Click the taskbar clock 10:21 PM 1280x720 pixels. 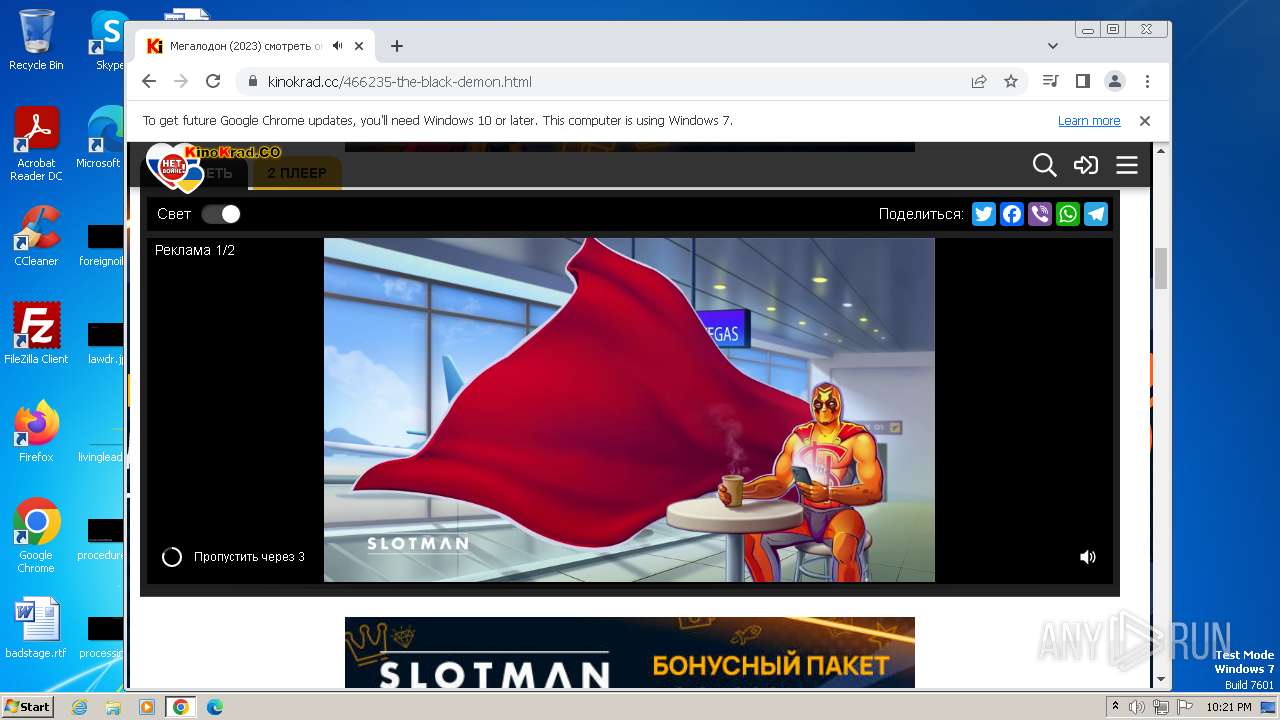coord(1229,707)
